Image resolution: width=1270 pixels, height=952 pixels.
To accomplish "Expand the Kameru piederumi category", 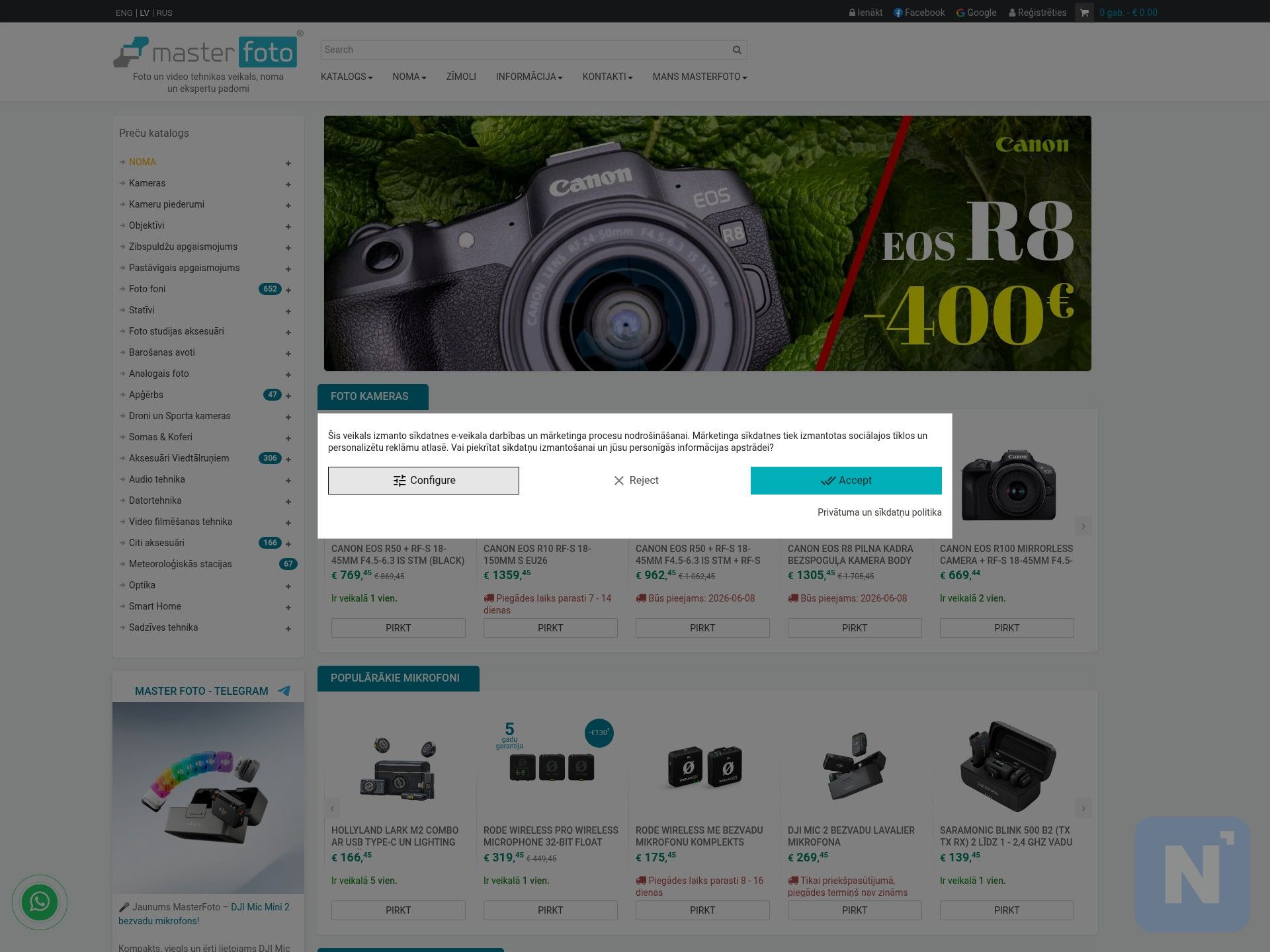I will click(288, 206).
